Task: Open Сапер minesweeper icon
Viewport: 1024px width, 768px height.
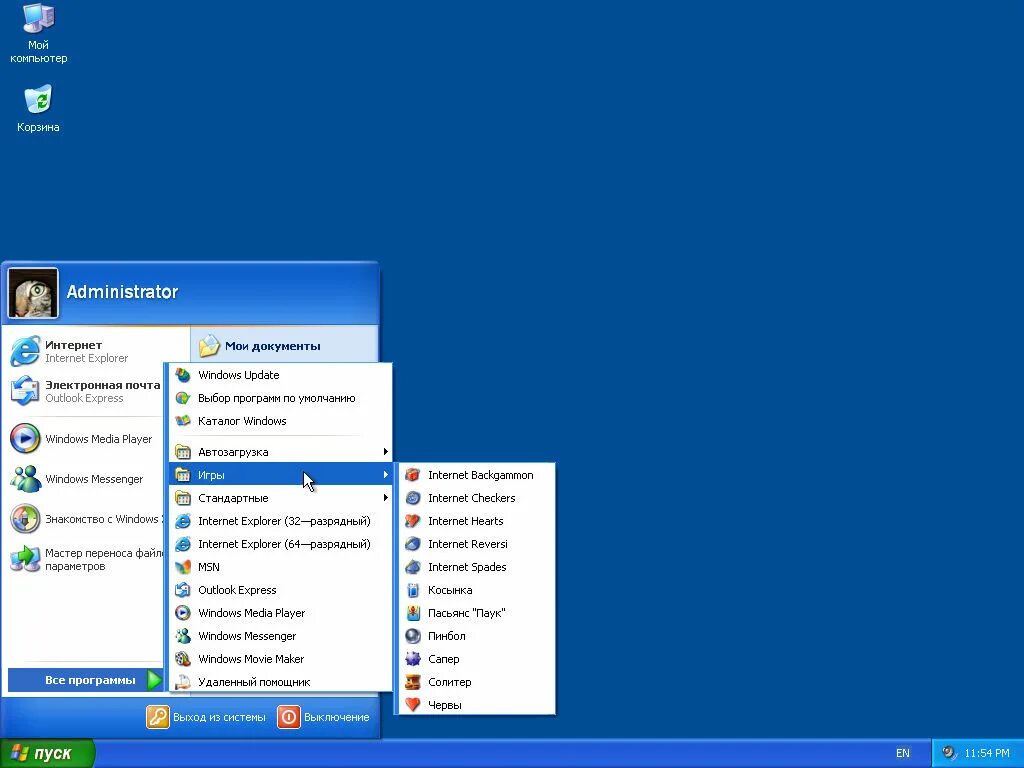Action: tap(413, 659)
